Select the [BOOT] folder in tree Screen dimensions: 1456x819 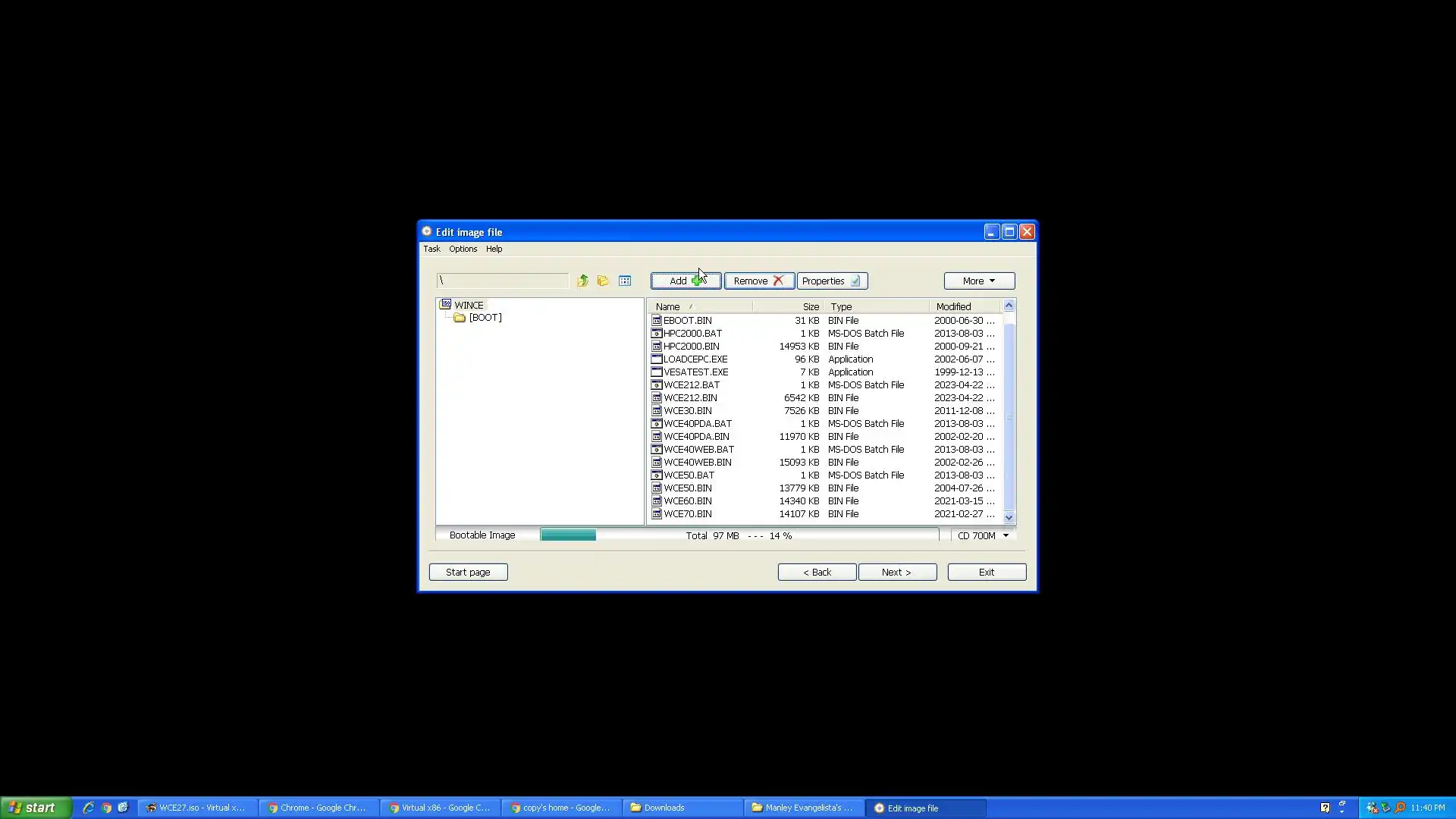(x=485, y=318)
